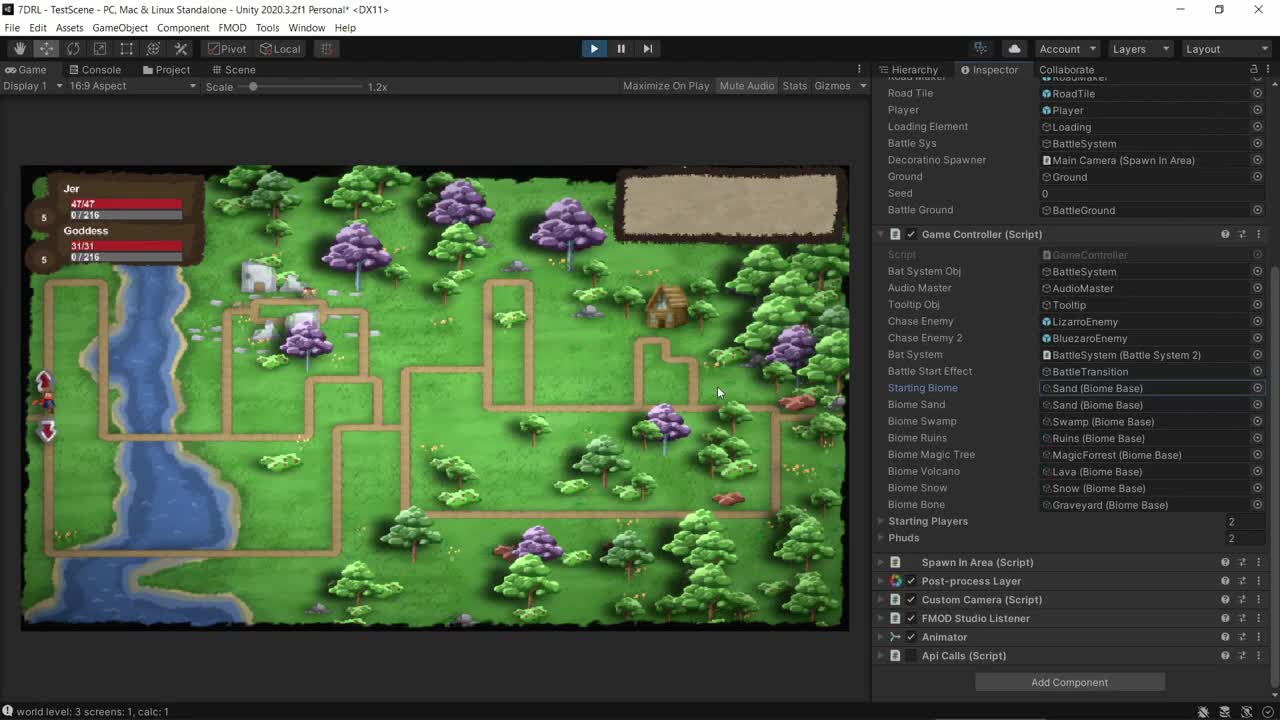
Task: Open the Account dropdown
Action: pos(1067,49)
